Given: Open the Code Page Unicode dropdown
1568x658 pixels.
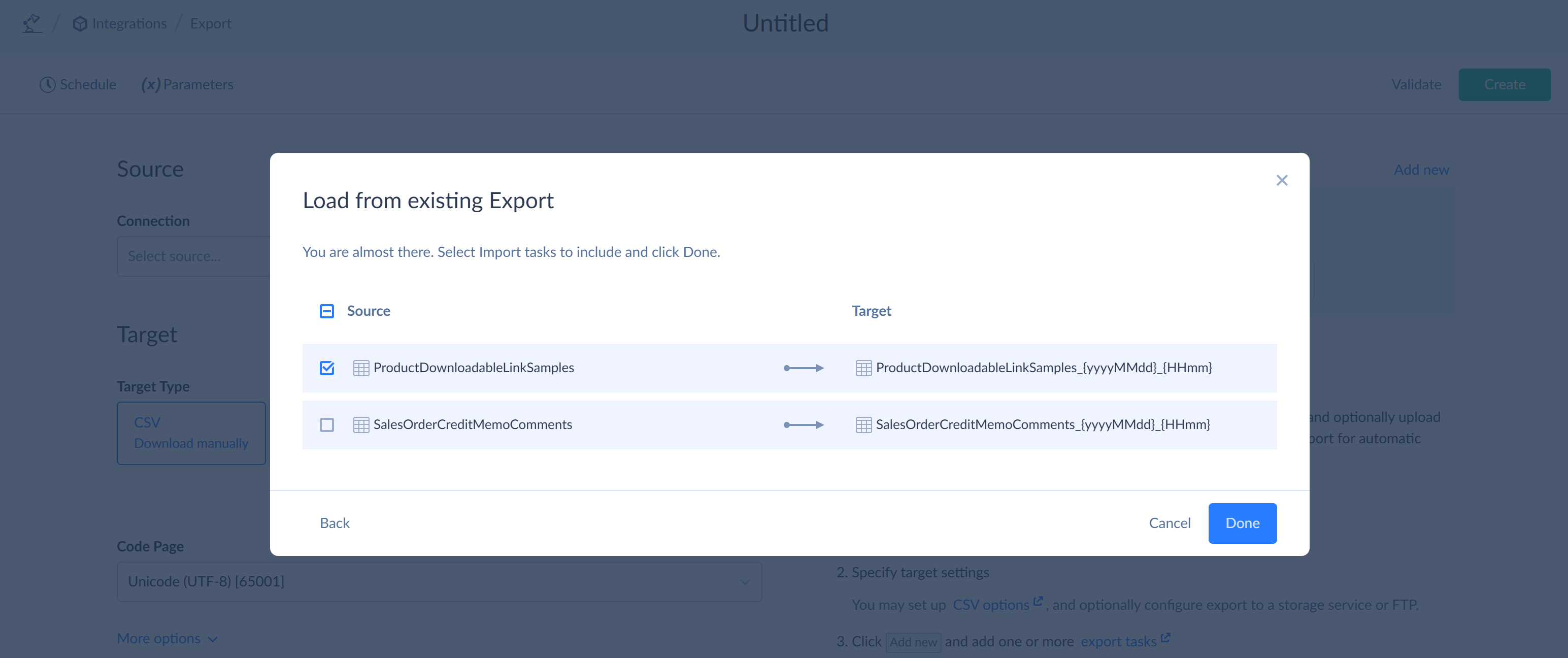Looking at the screenshot, I should (439, 581).
